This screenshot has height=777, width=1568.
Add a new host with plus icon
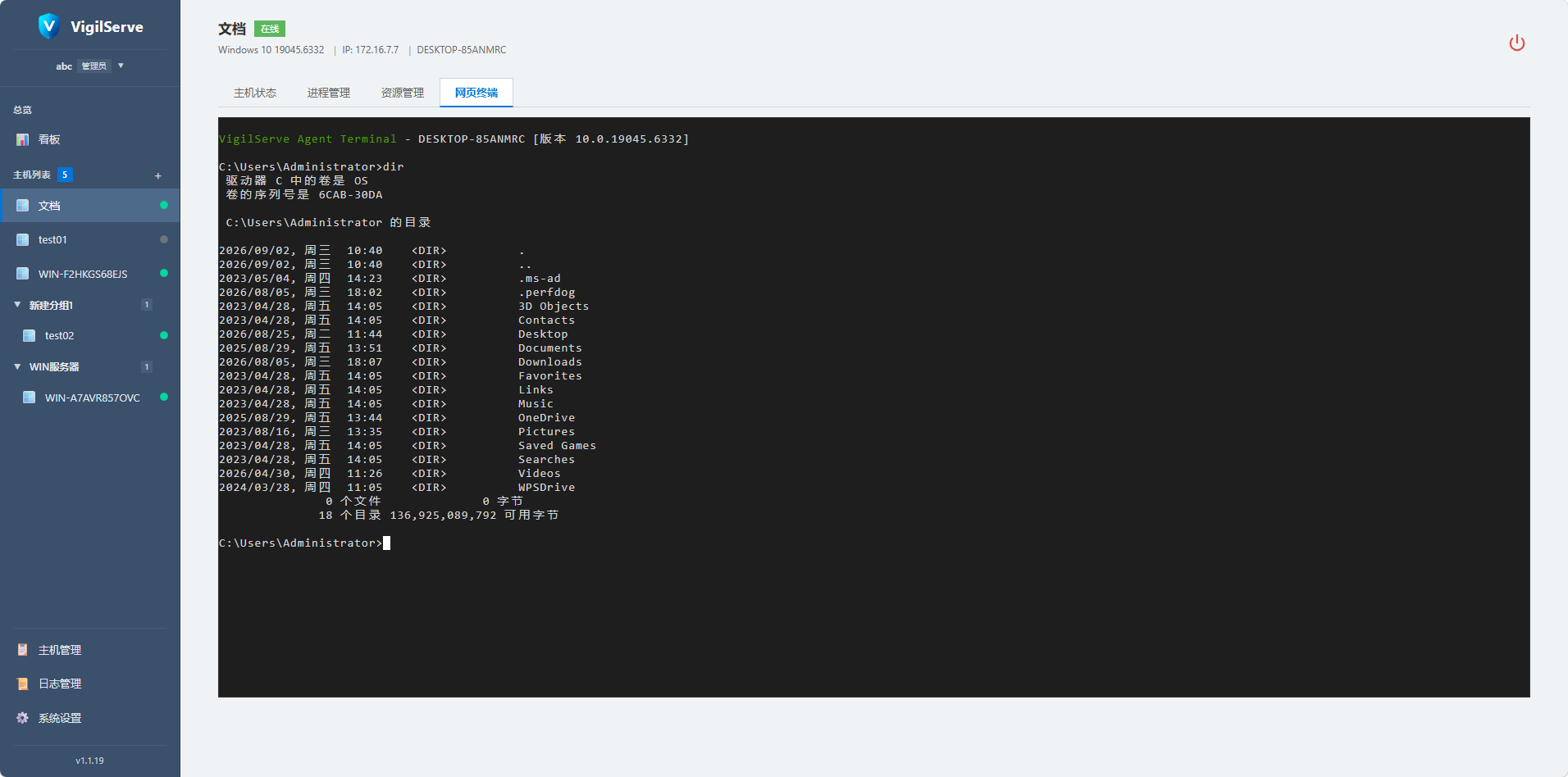click(x=158, y=175)
